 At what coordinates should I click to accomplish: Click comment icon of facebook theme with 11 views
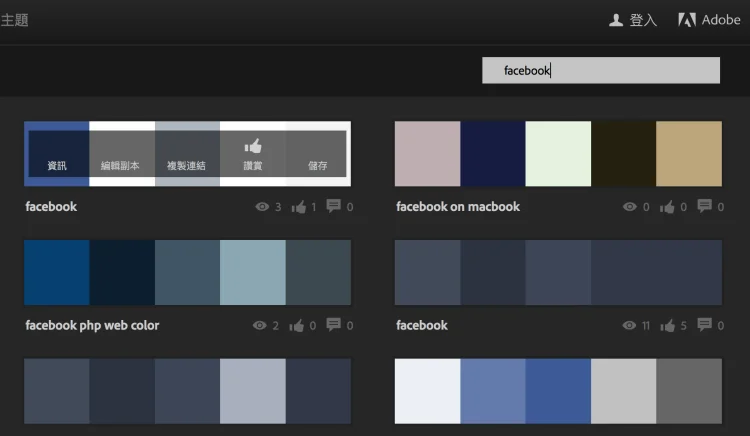704,325
